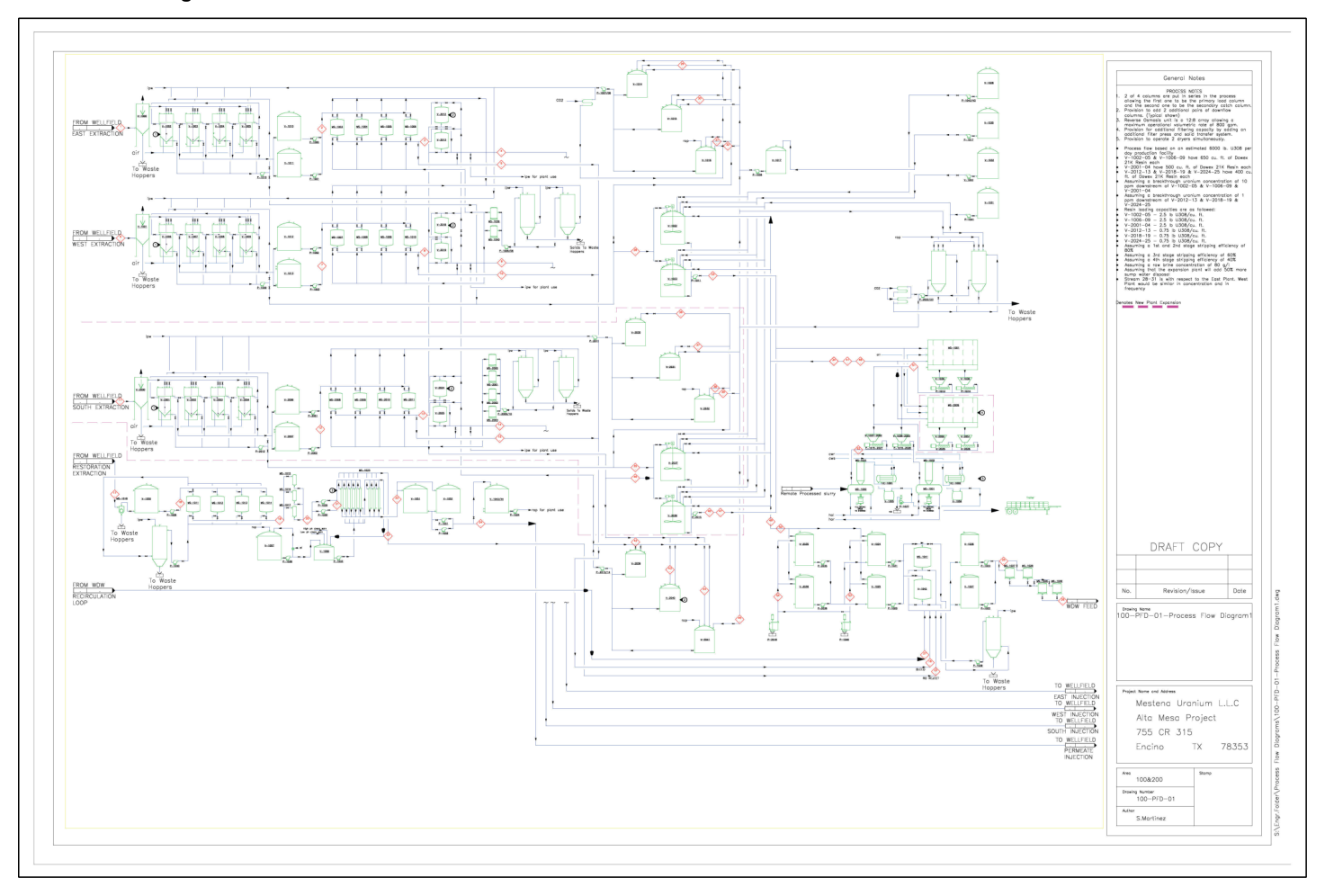Select the "Revision/Issue" column header
Image resolution: width=1325 pixels, height=896 pixels.
point(1184,591)
